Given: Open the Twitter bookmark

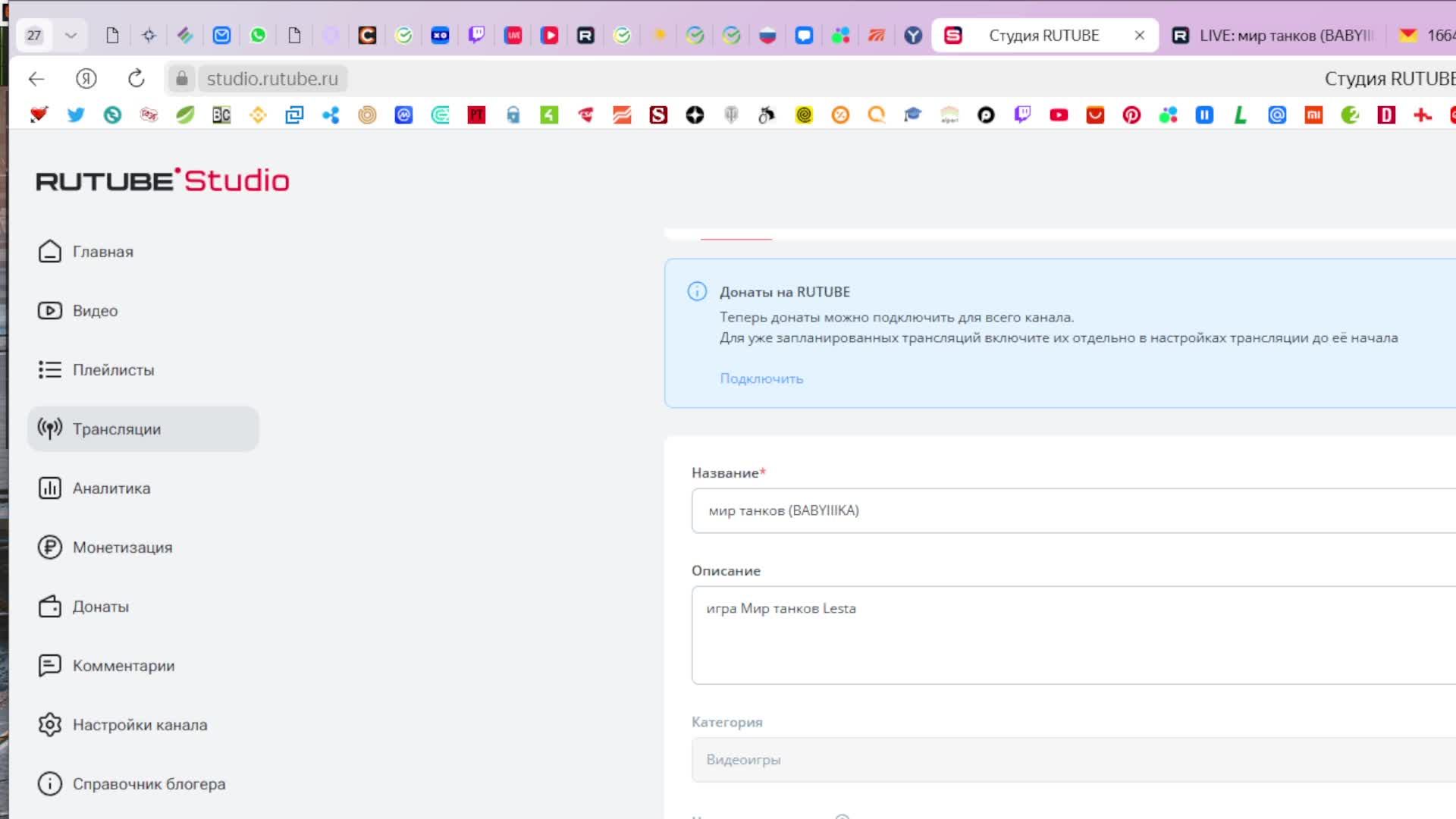Looking at the screenshot, I should (x=76, y=115).
